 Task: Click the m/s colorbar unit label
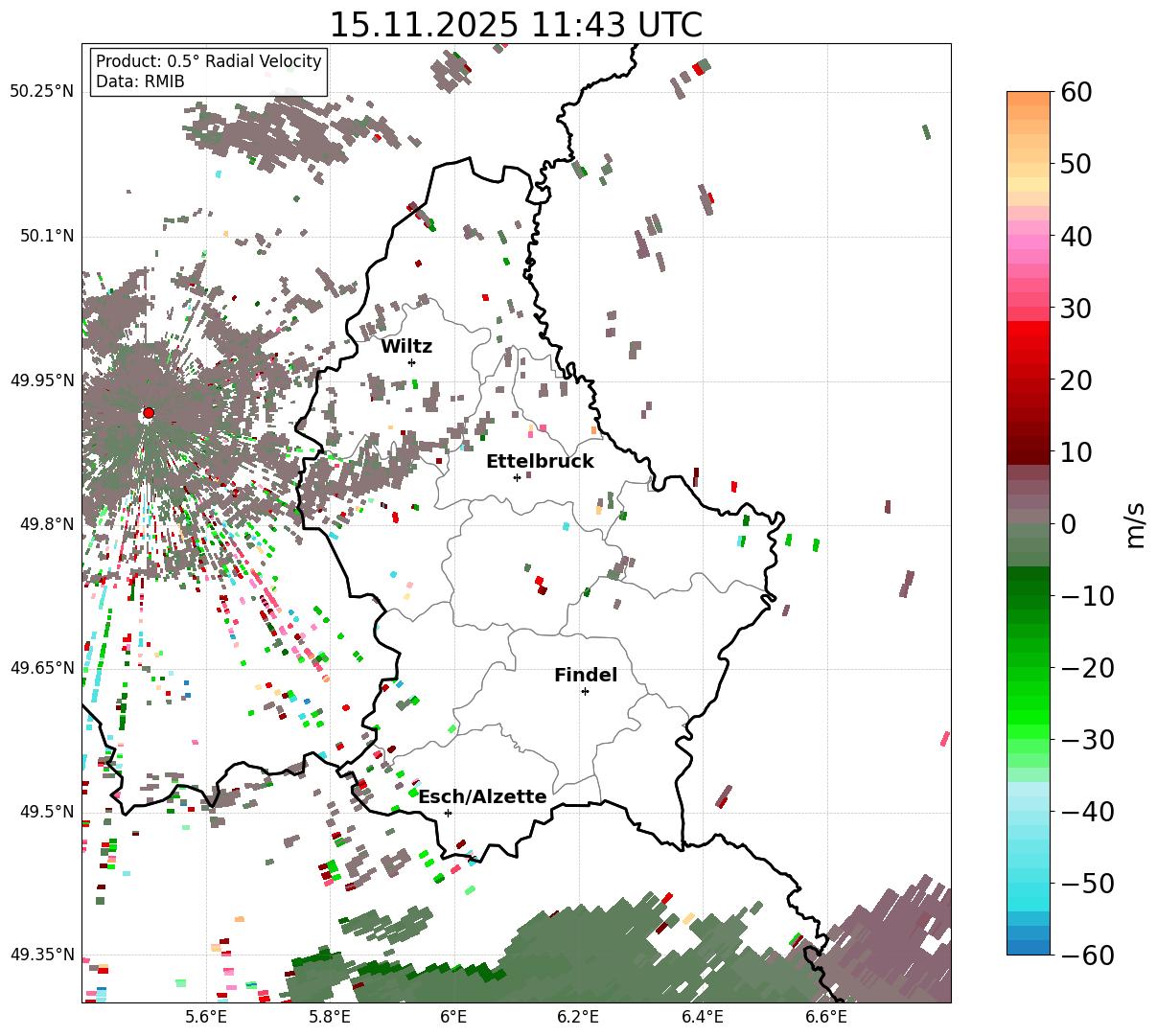[1135, 523]
